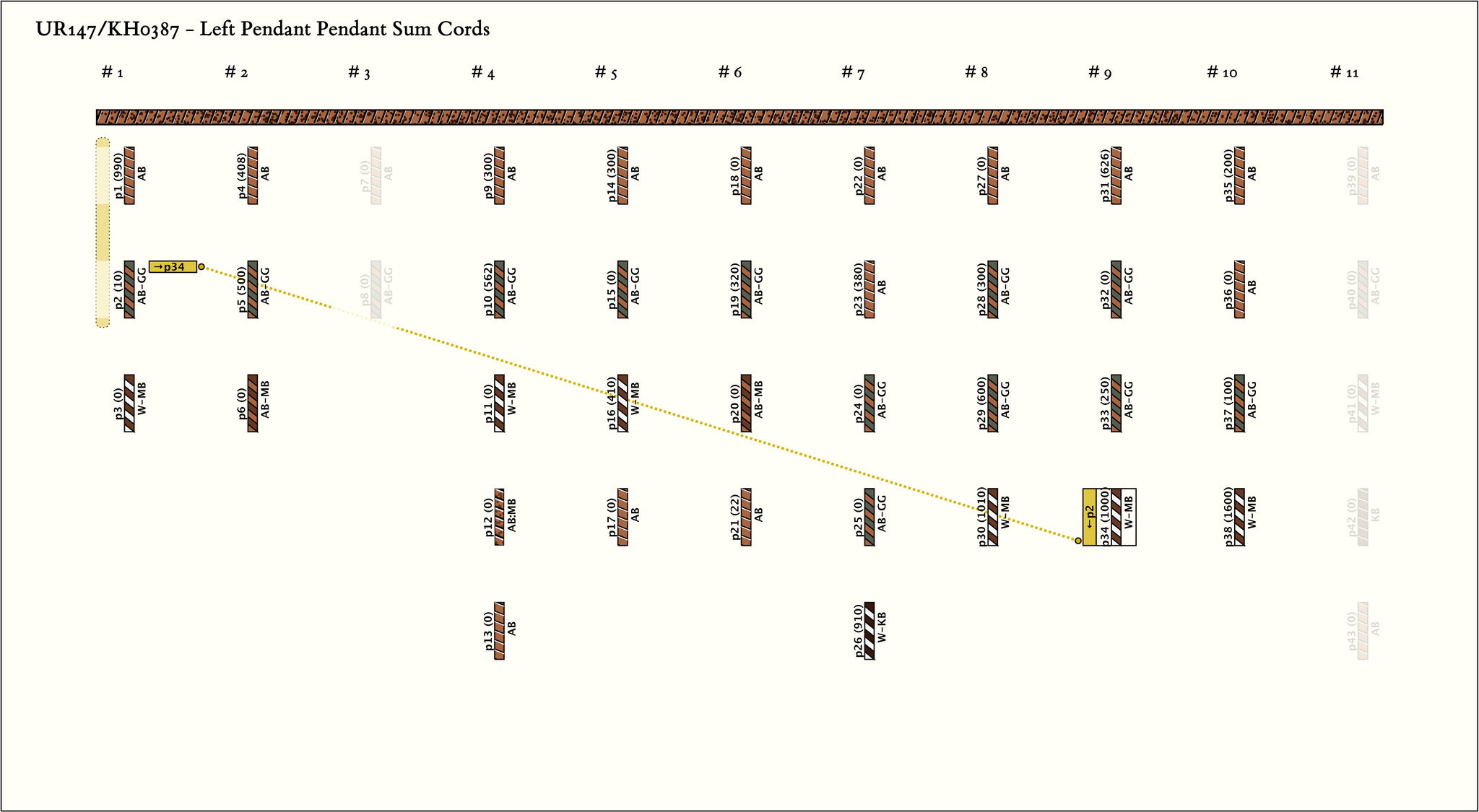Click the brown primary cord bar
1479x812 pixels.
(x=739, y=118)
